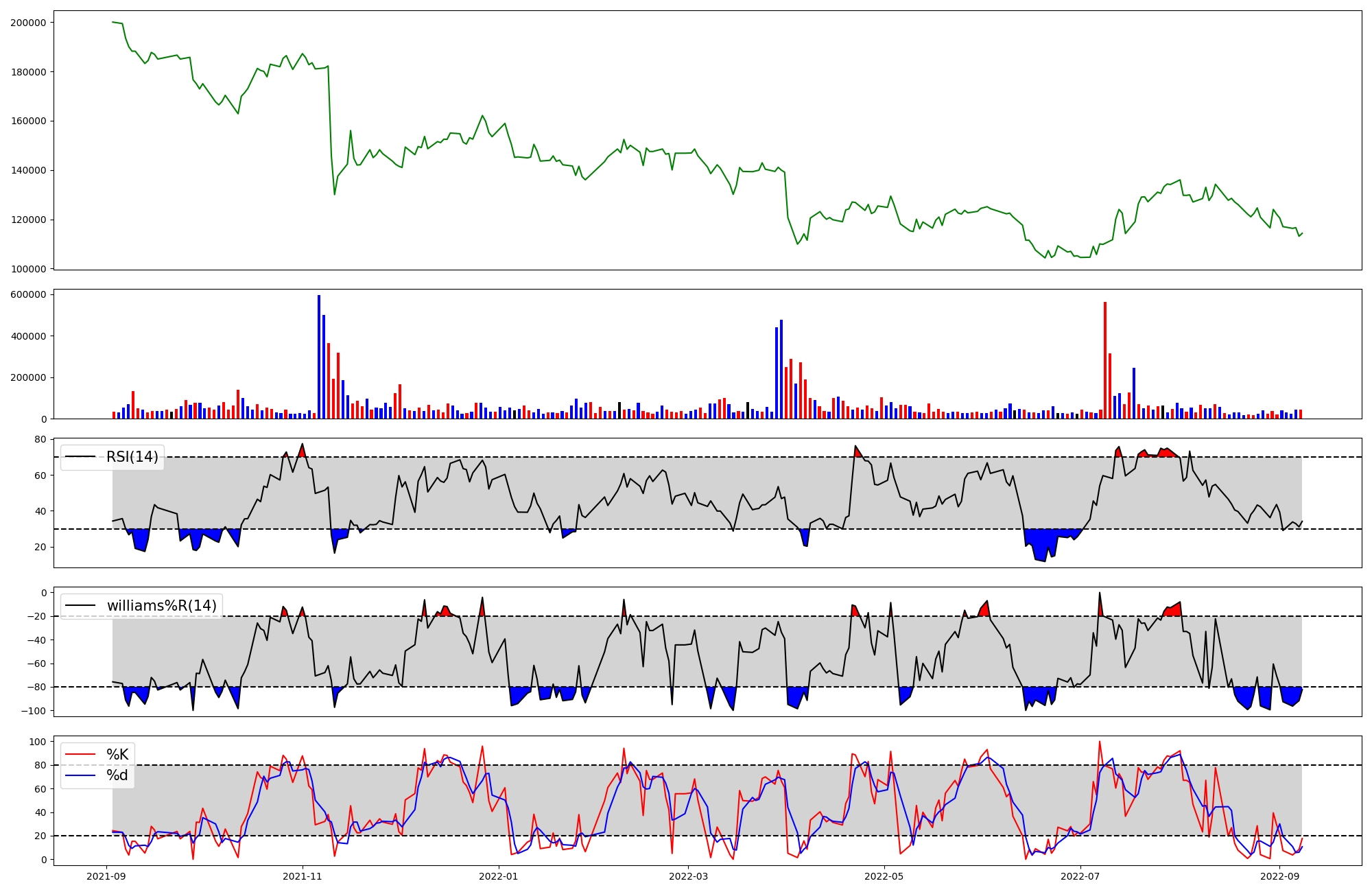The height and width of the screenshot is (892, 1372).
Task: Click the 200000 price axis tick label
Action: click(x=28, y=23)
